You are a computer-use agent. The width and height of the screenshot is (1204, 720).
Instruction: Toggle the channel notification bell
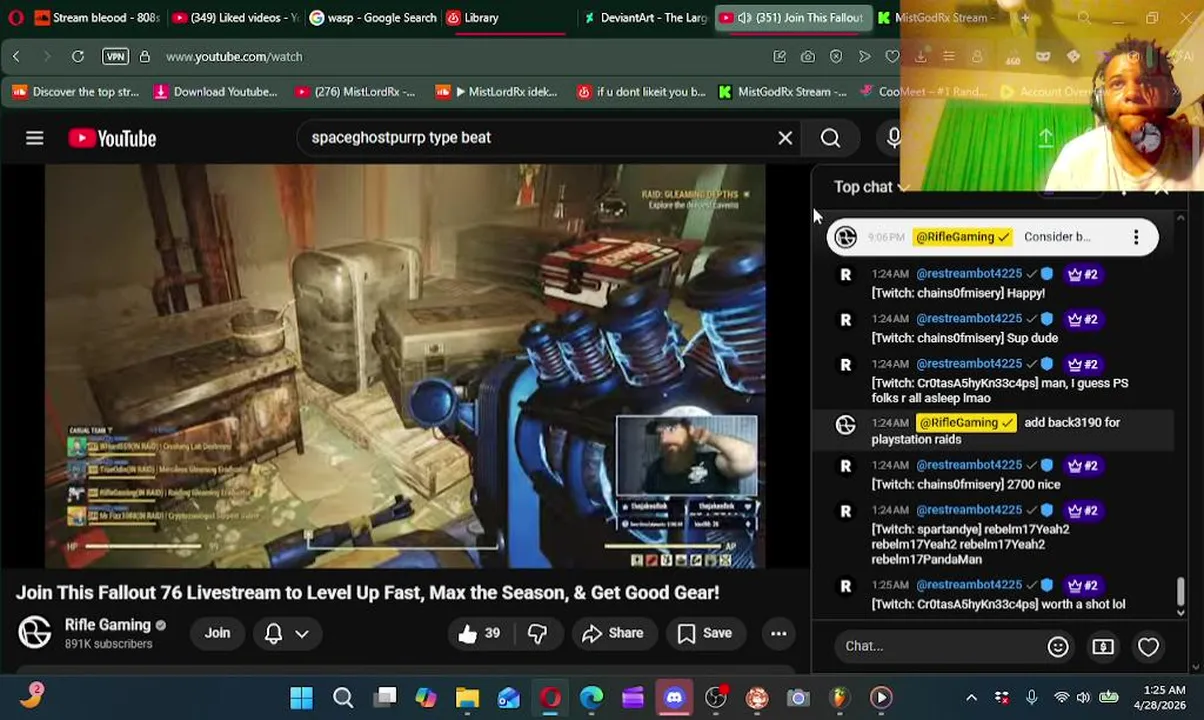pyautogui.click(x=273, y=633)
